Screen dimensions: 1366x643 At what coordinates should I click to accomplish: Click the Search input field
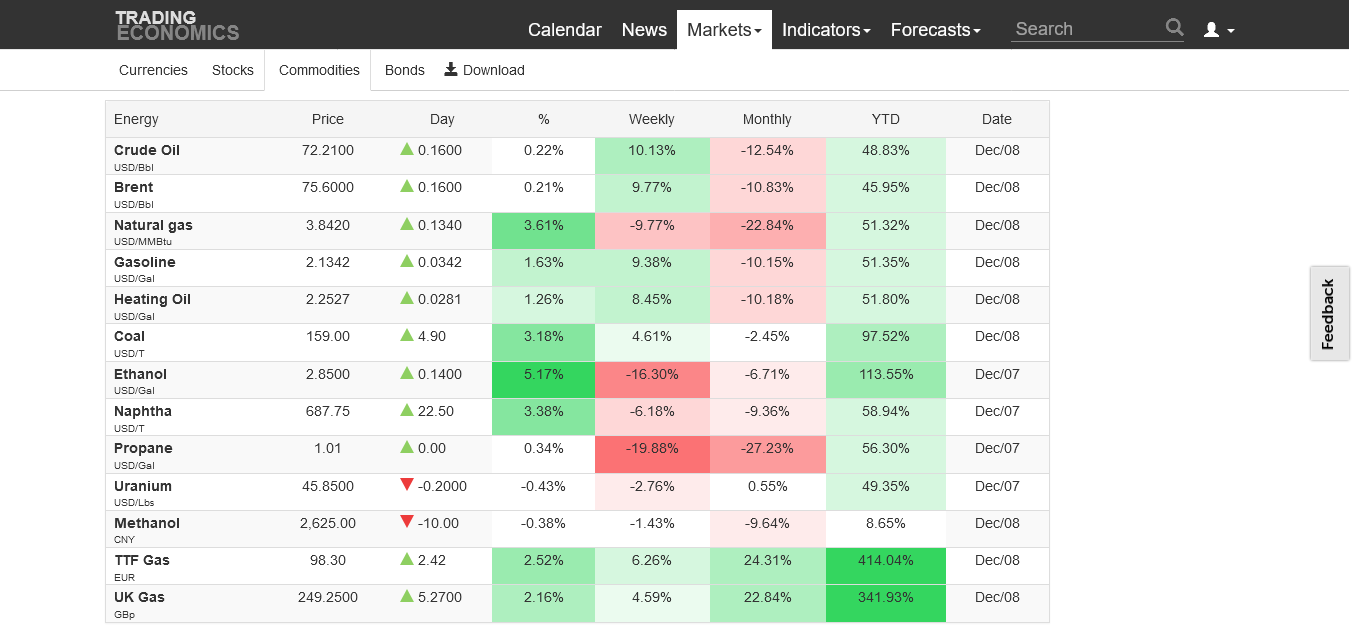tap(1087, 29)
